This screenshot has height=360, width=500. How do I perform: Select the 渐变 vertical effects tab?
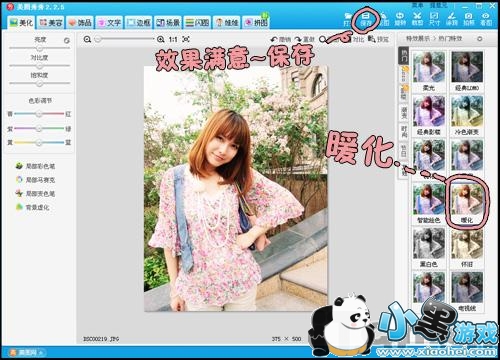(x=404, y=113)
